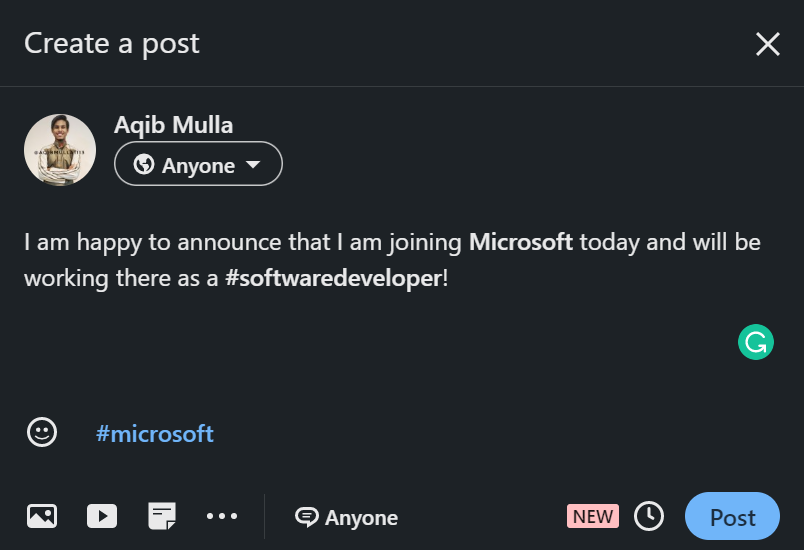Screen dimensions: 804x550
Task: Click the schedule post clock icon
Action: (x=649, y=516)
